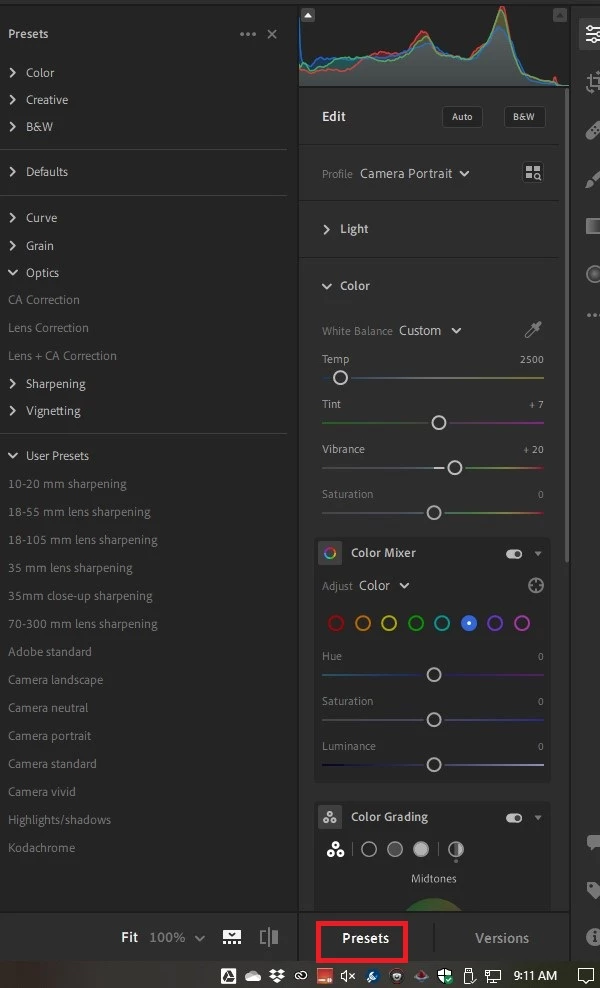This screenshot has height=988, width=600.
Task: Select the purple color in Color Mixer
Action: pos(495,623)
